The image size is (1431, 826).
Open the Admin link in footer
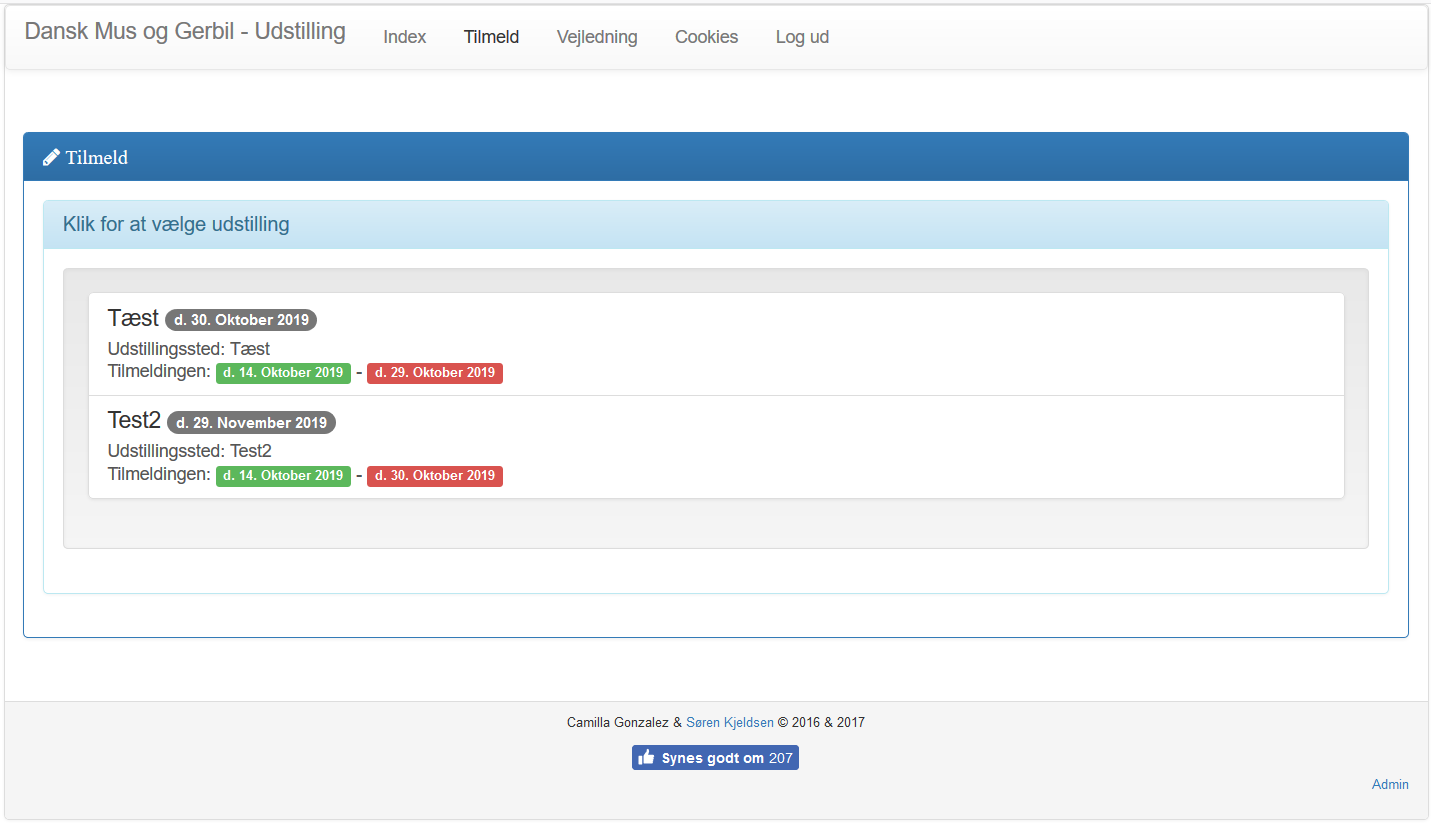(x=1389, y=785)
